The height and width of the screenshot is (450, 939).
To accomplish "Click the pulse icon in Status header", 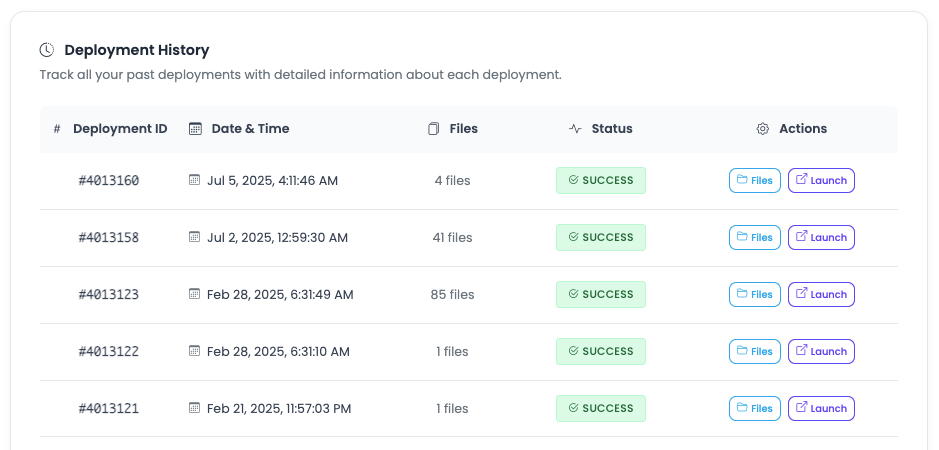I will pyautogui.click(x=575, y=129).
